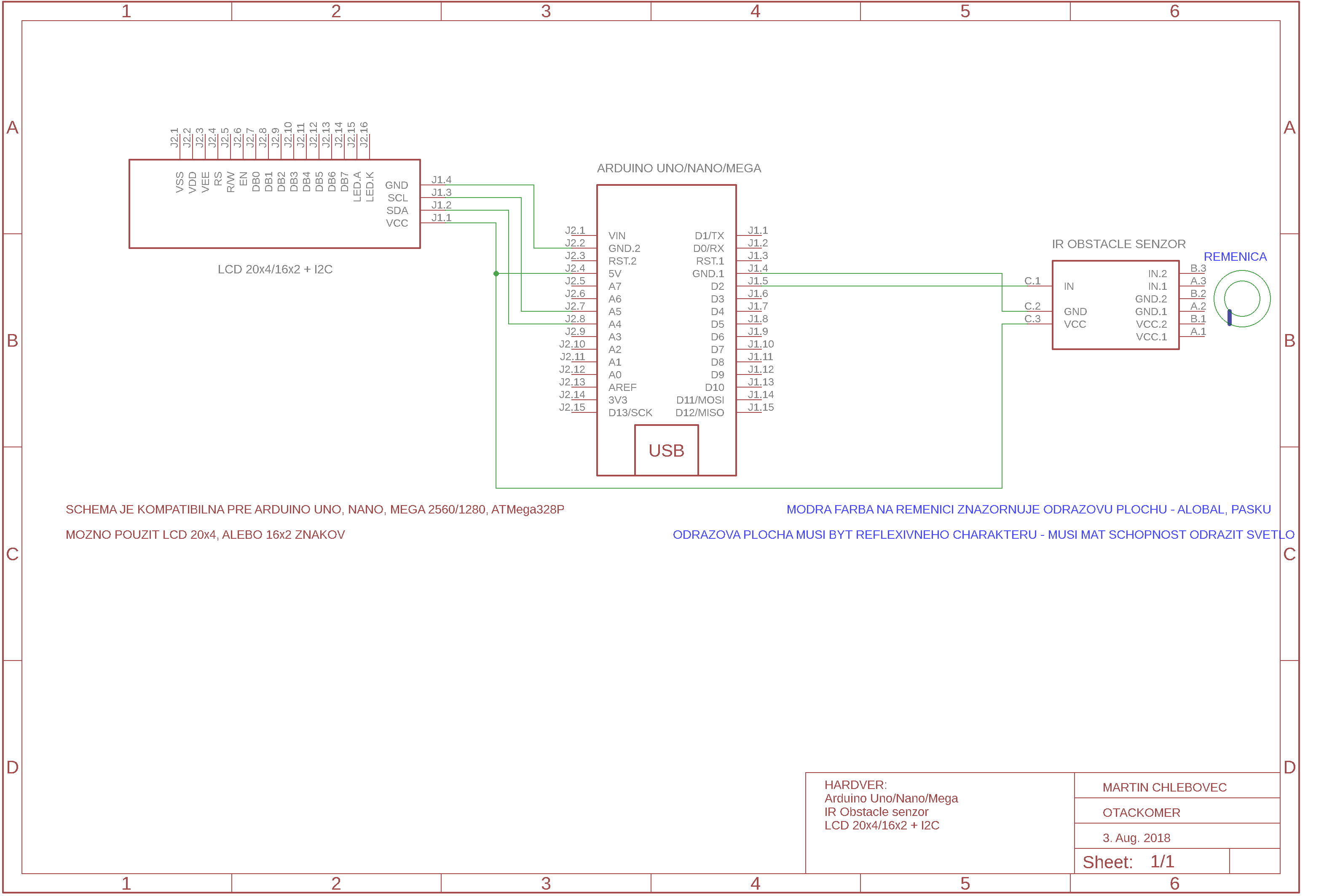1324x896 pixels.
Task: Select the J1.1 connector label on the LCD
Action: [x=441, y=217]
